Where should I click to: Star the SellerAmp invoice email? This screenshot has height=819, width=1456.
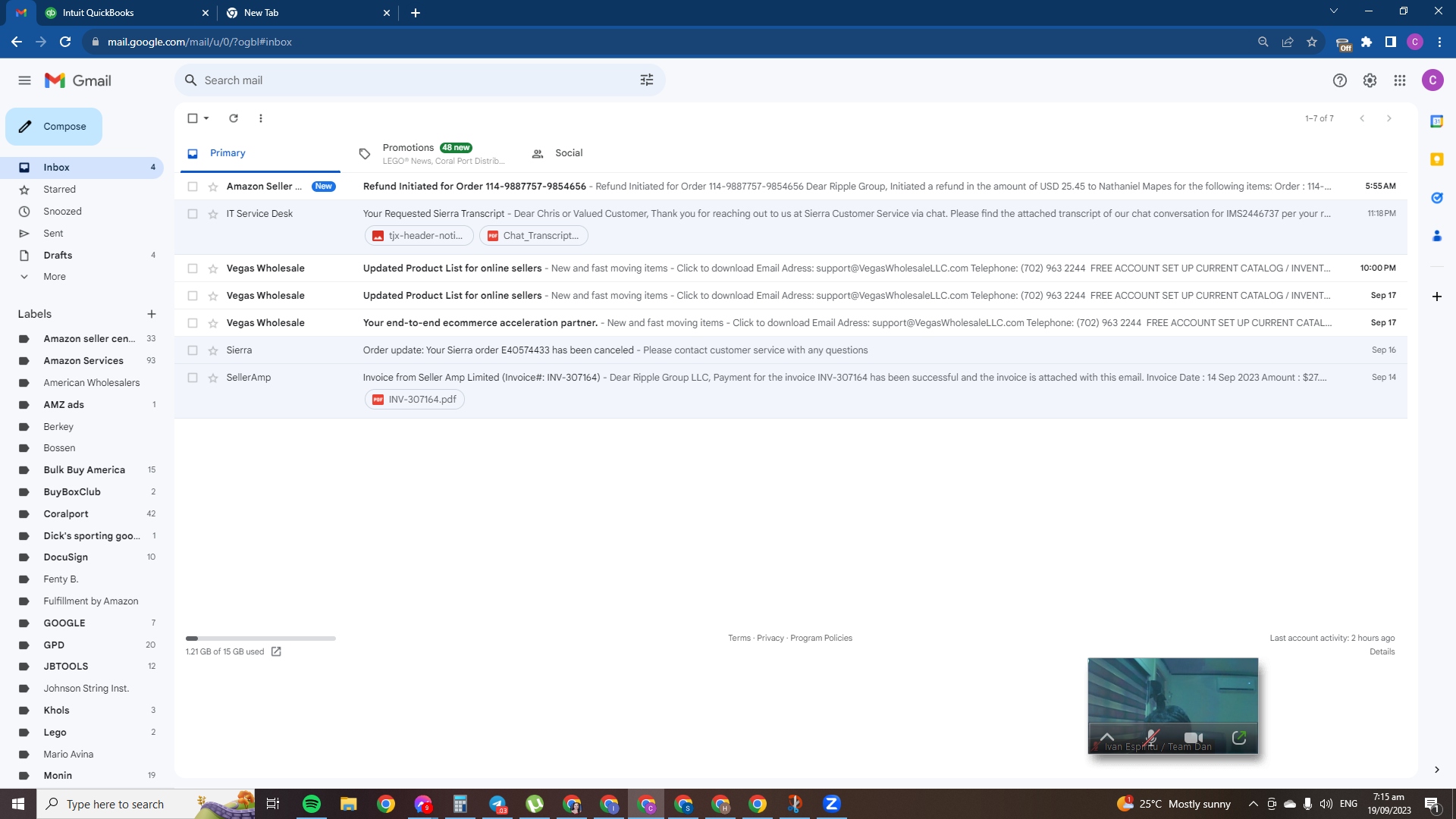[x=213, y=378]
